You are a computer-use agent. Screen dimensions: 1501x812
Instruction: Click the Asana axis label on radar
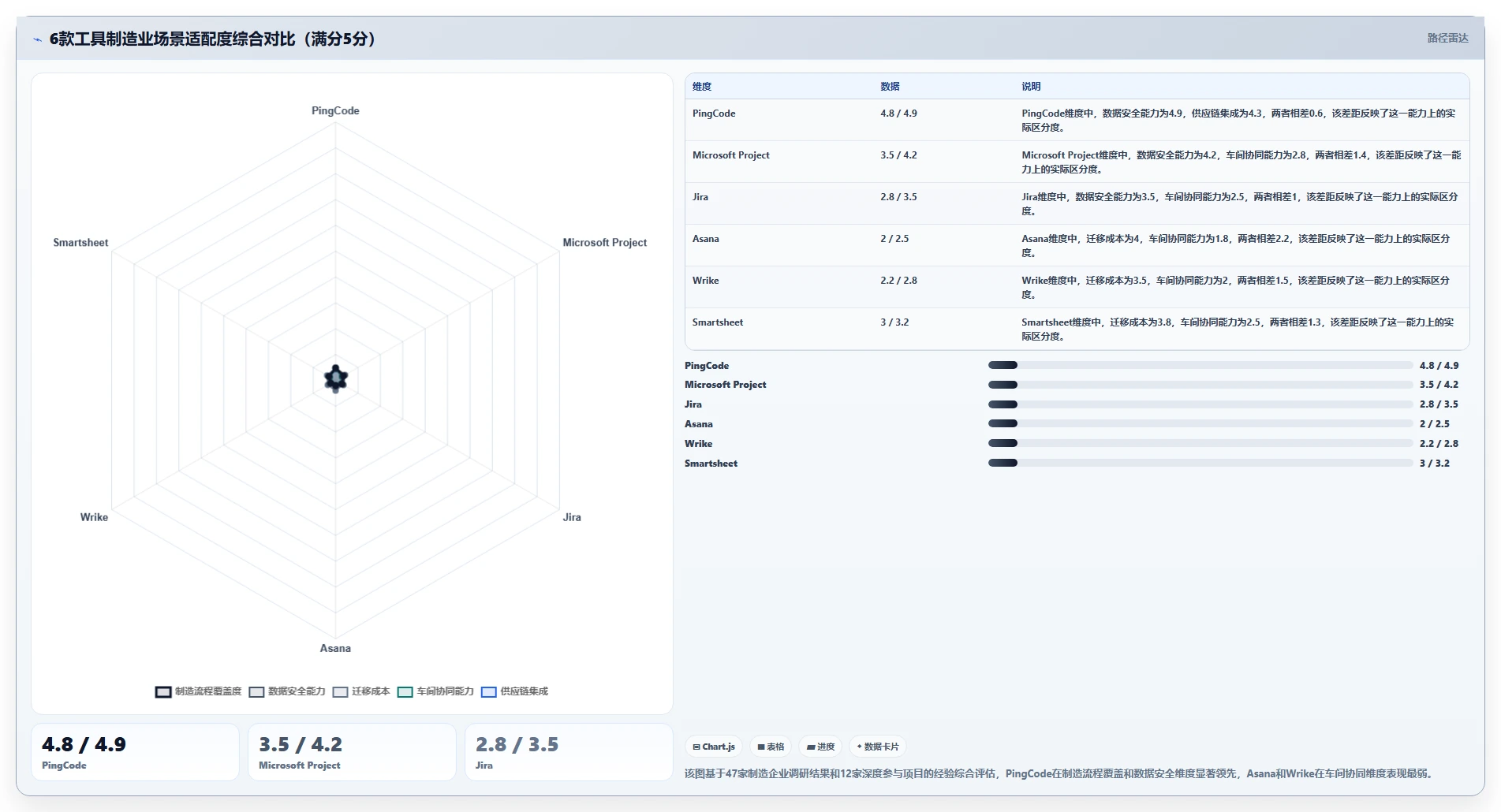[x=335, y=649]
